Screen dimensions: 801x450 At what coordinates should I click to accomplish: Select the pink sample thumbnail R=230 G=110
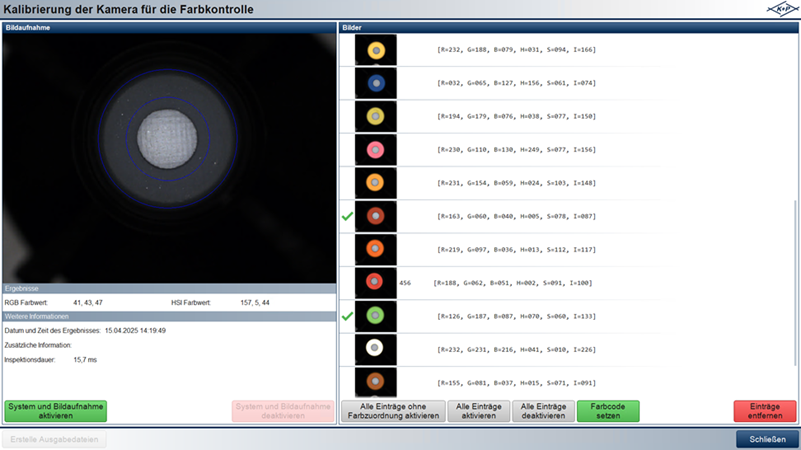coord(375,150)
